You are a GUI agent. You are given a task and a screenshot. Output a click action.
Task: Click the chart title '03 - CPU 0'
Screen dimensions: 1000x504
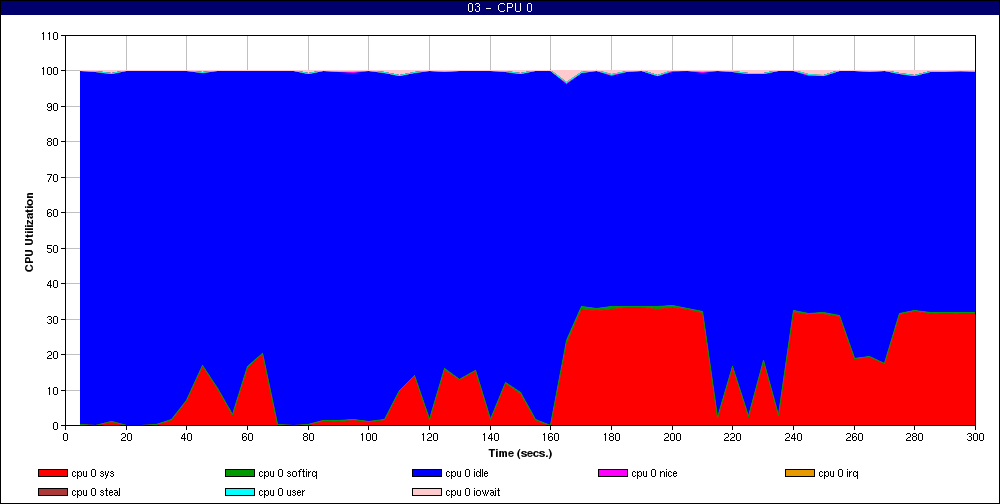(499, 8)
